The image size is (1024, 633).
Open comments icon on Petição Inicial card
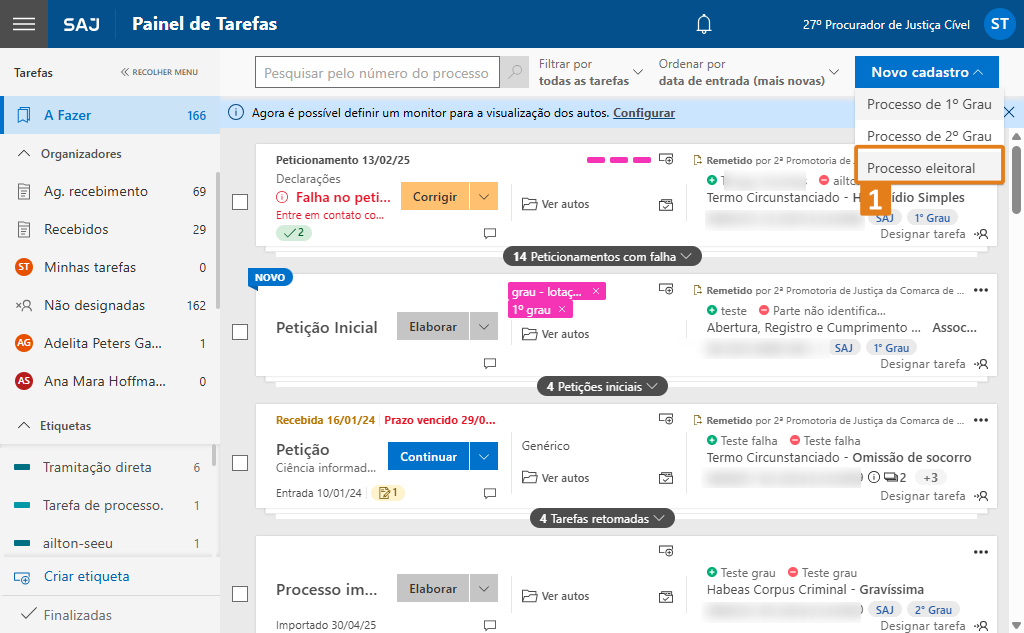click(490, 363)
